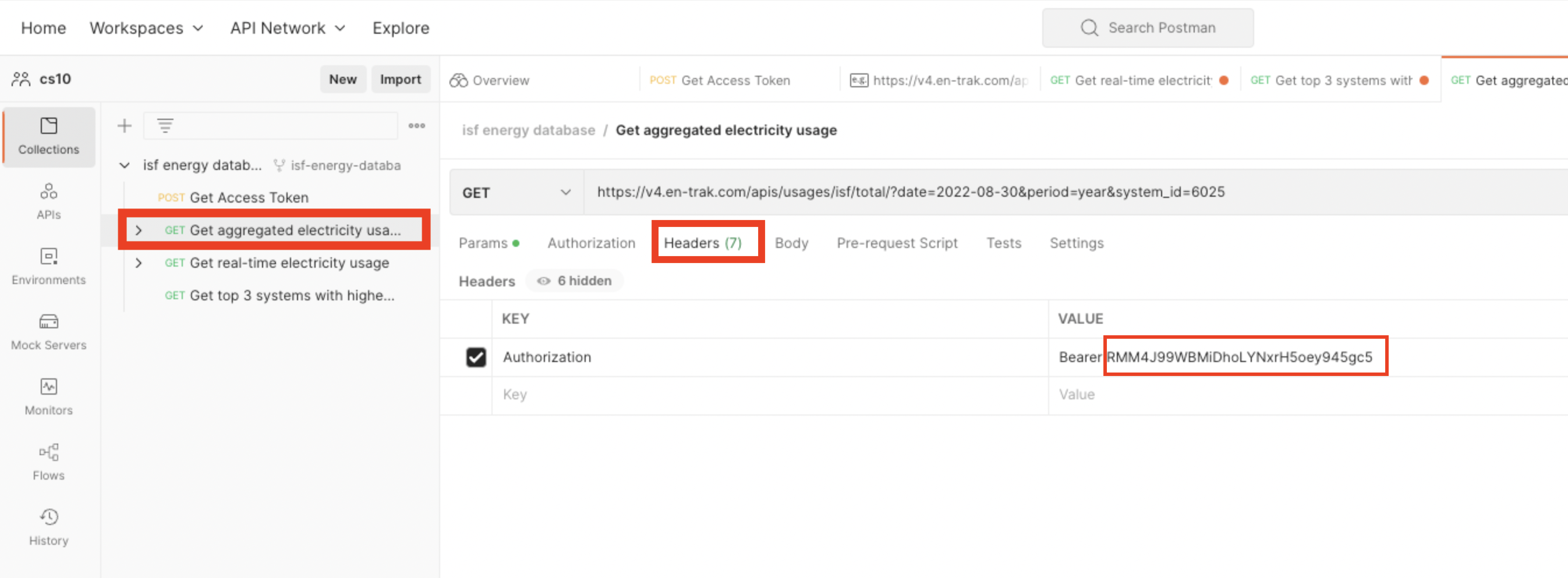Screen dimensions: 1568x578
Task: Open the Flows sidebar section
Action: pyautogui.click(x=49, y=462)
